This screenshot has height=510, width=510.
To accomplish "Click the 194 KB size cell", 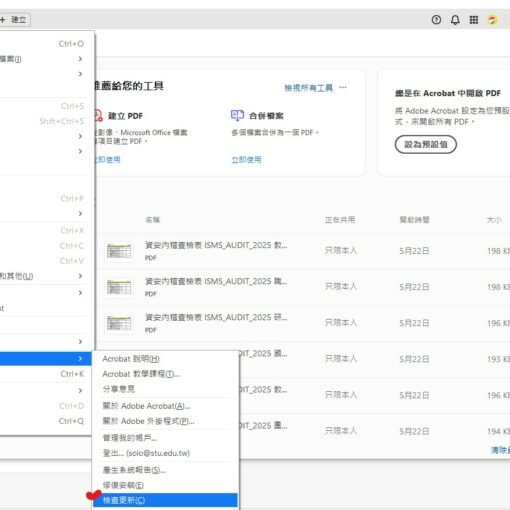I will (498, 431).
